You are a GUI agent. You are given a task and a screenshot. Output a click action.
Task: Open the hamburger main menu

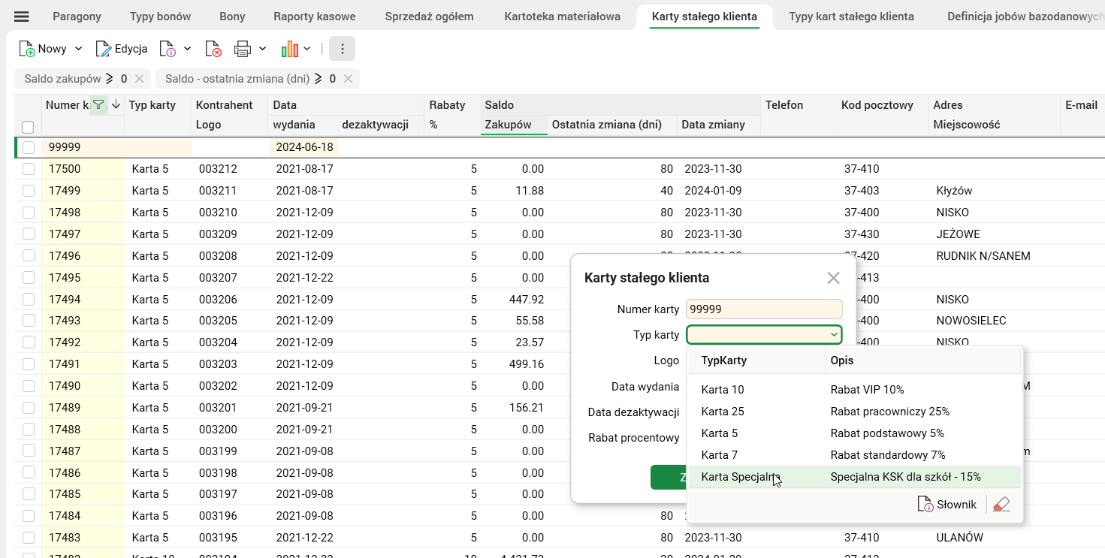point(21,17)
